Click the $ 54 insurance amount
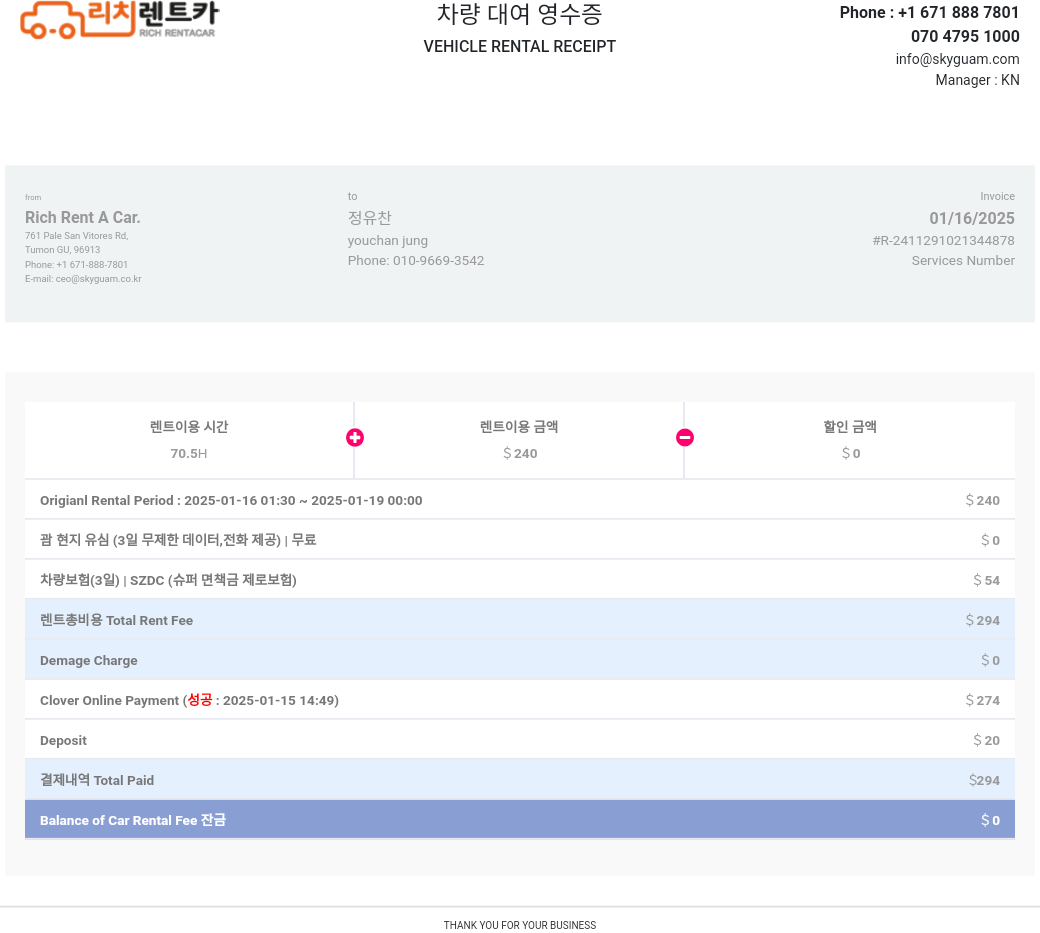The width and height of the screenshot is (1040, 933). (x=986, y=580)
